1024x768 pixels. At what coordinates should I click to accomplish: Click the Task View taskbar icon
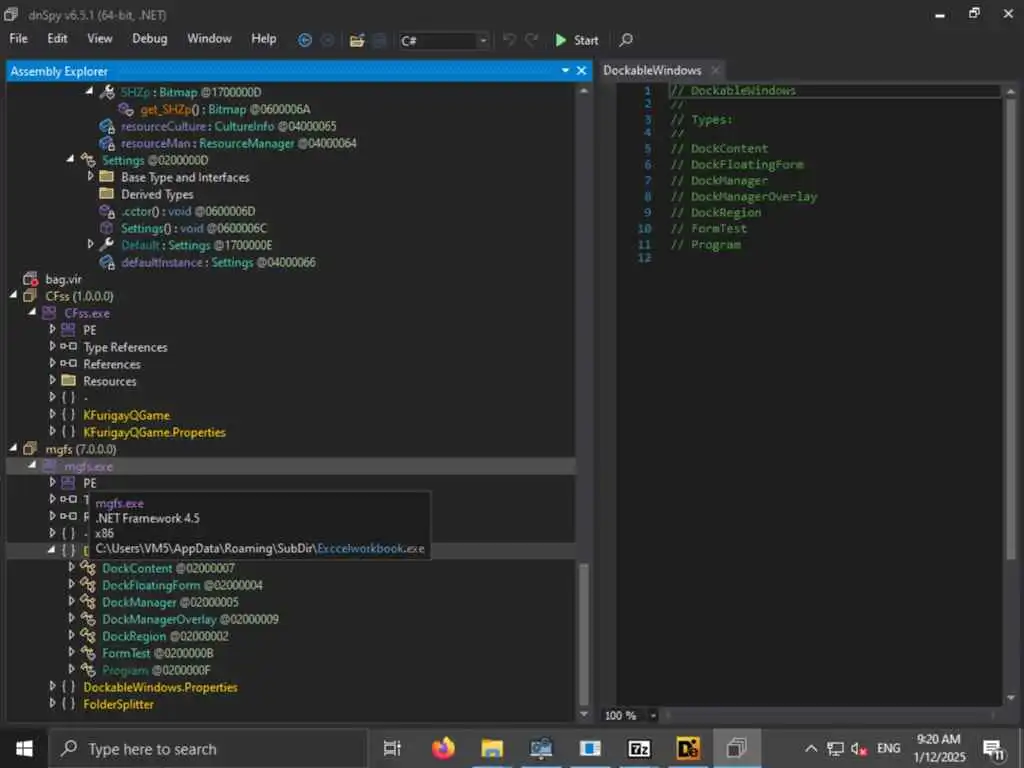coord(392,748)
